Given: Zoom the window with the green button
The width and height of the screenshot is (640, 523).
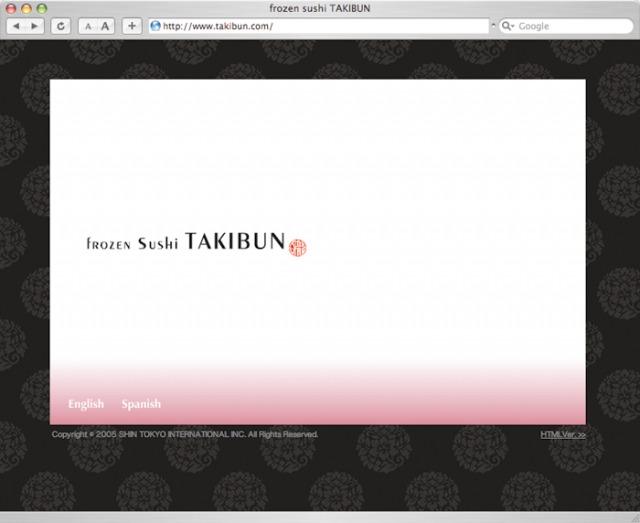Looking at the screenshot, I should tap(42, 9).
